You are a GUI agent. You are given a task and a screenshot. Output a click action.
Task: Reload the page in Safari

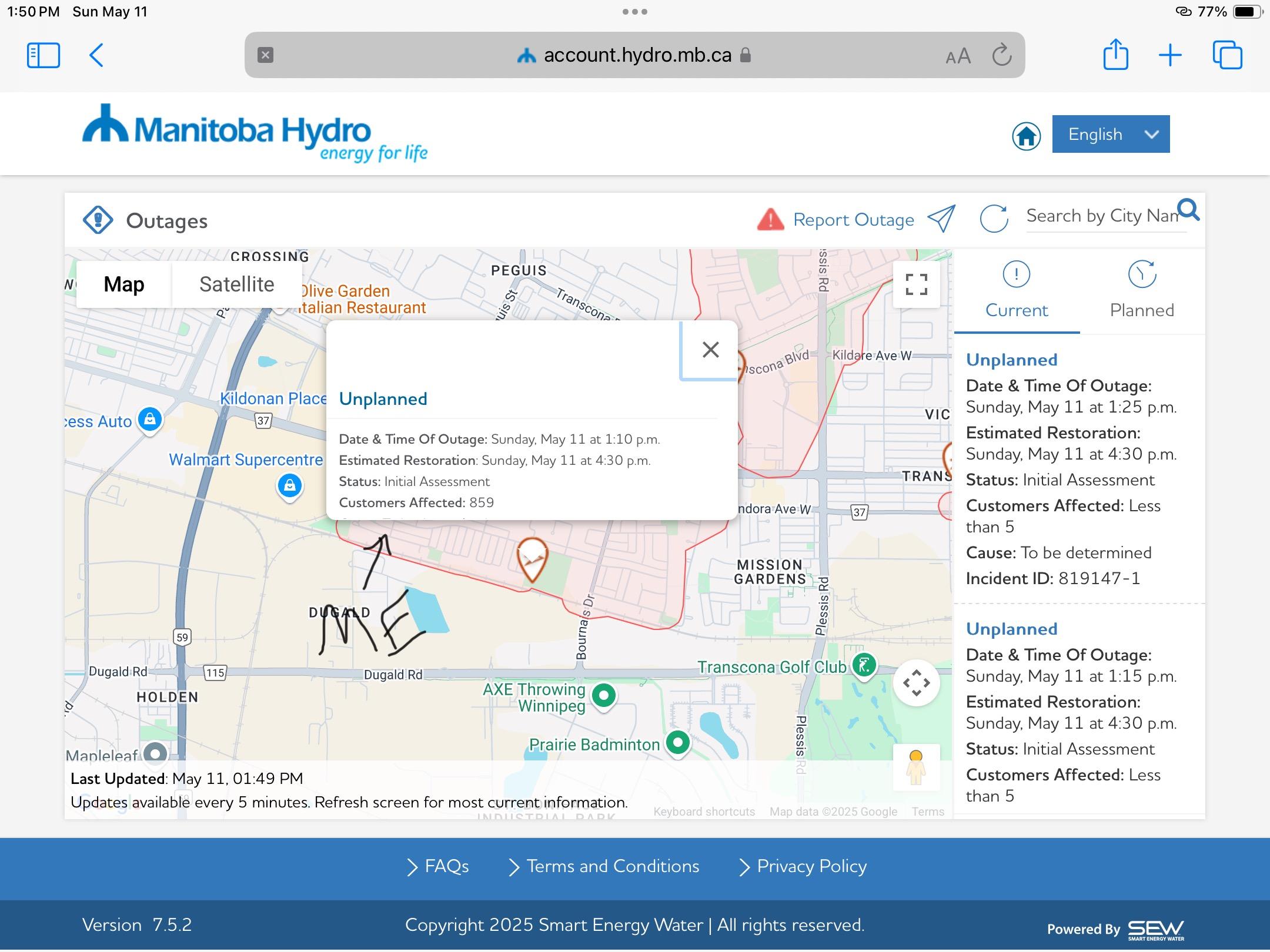point(1002,55)
